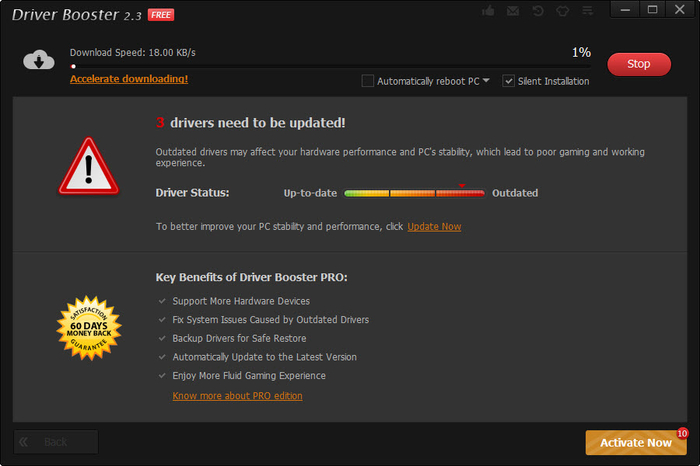Click the Activate Now button
This screenshot has height=466, width=700.
636,442
